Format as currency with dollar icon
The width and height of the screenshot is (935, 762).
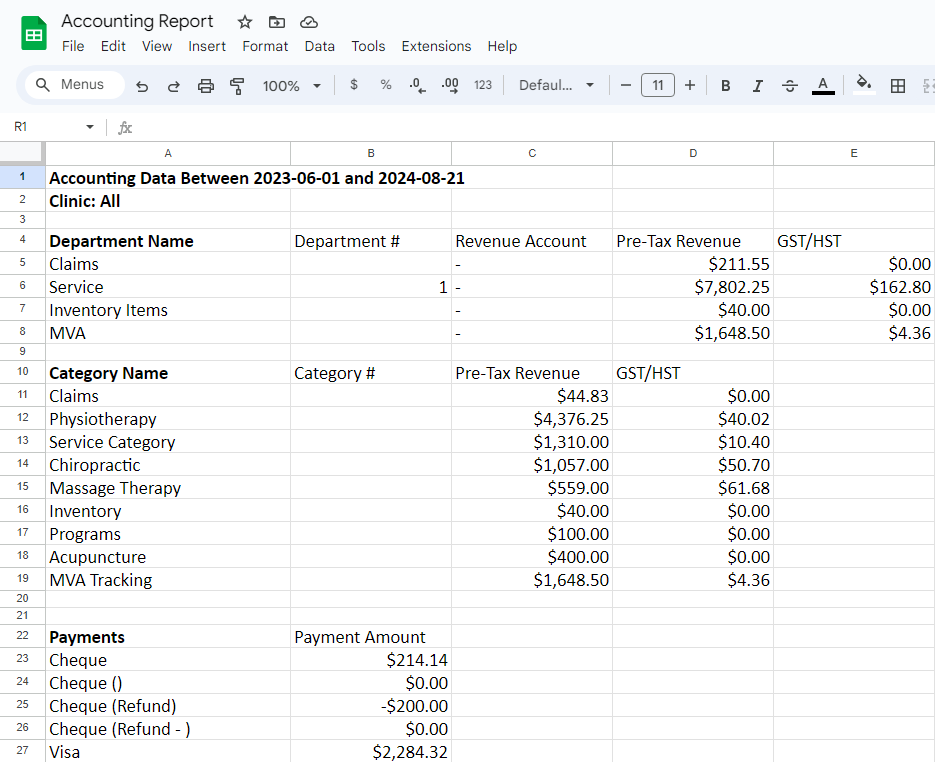pyautogui.click(x=354, y=85)
